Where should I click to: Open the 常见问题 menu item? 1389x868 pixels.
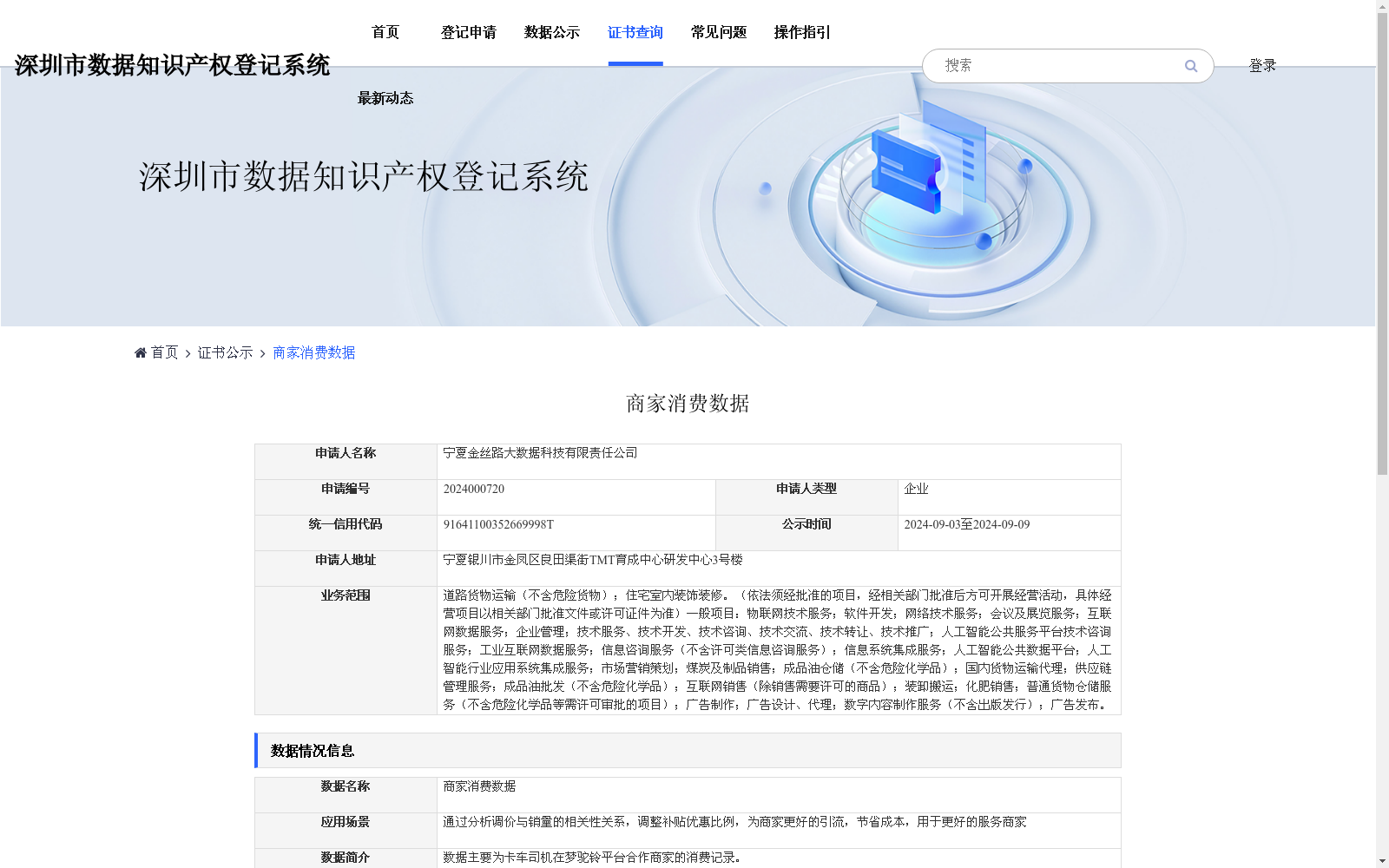point(719,32)
